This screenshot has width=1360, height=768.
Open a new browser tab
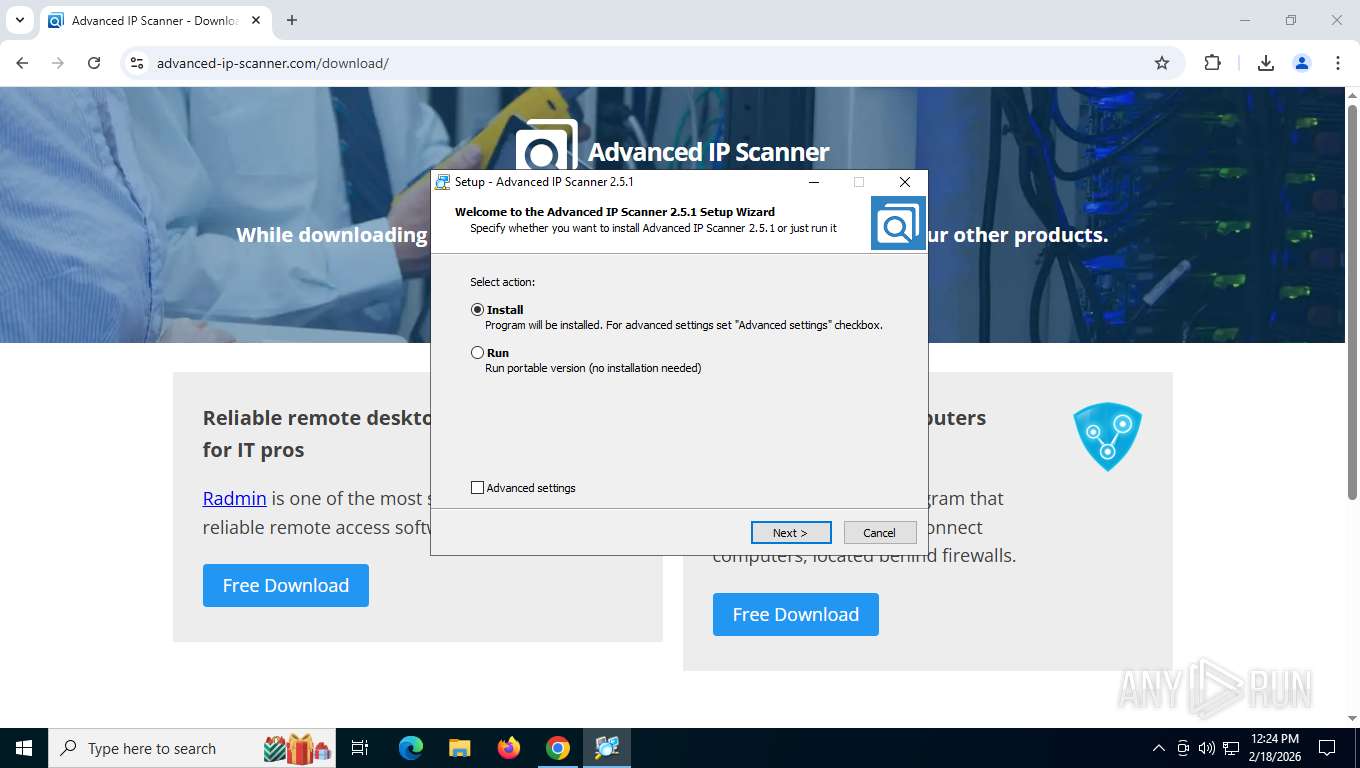(292, 20)
